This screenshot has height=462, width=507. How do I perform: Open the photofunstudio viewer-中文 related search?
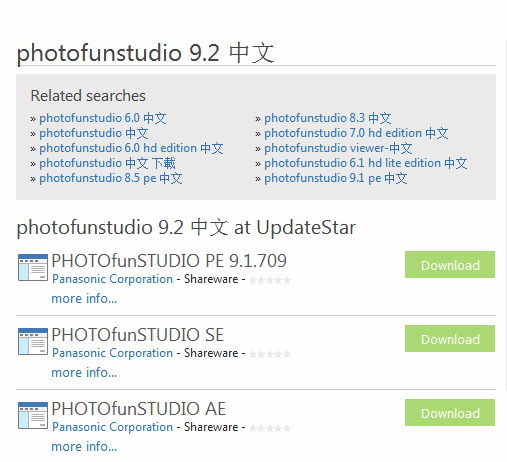coord(338,148)
